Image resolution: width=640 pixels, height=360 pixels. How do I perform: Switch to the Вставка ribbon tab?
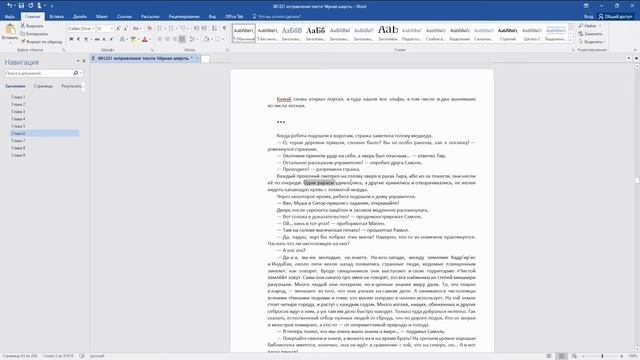[56, 16]
